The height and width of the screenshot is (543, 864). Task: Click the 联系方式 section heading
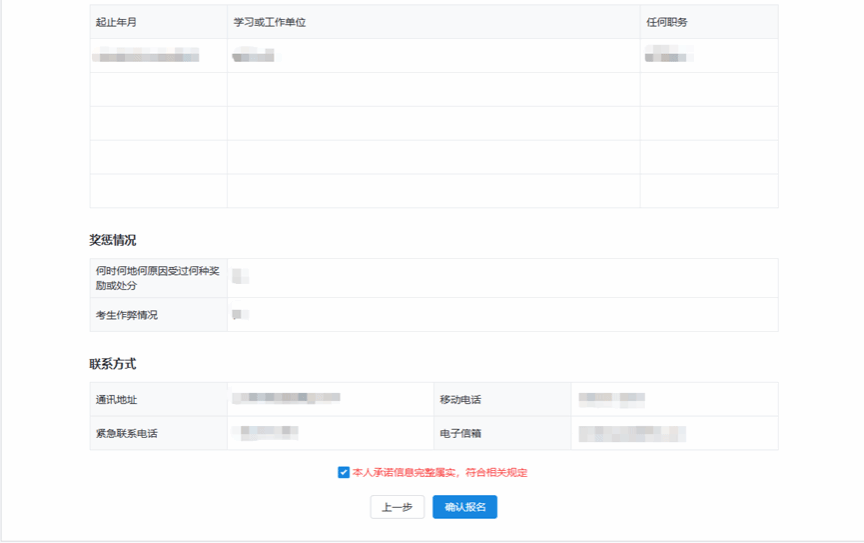click(x=113, y=364)
